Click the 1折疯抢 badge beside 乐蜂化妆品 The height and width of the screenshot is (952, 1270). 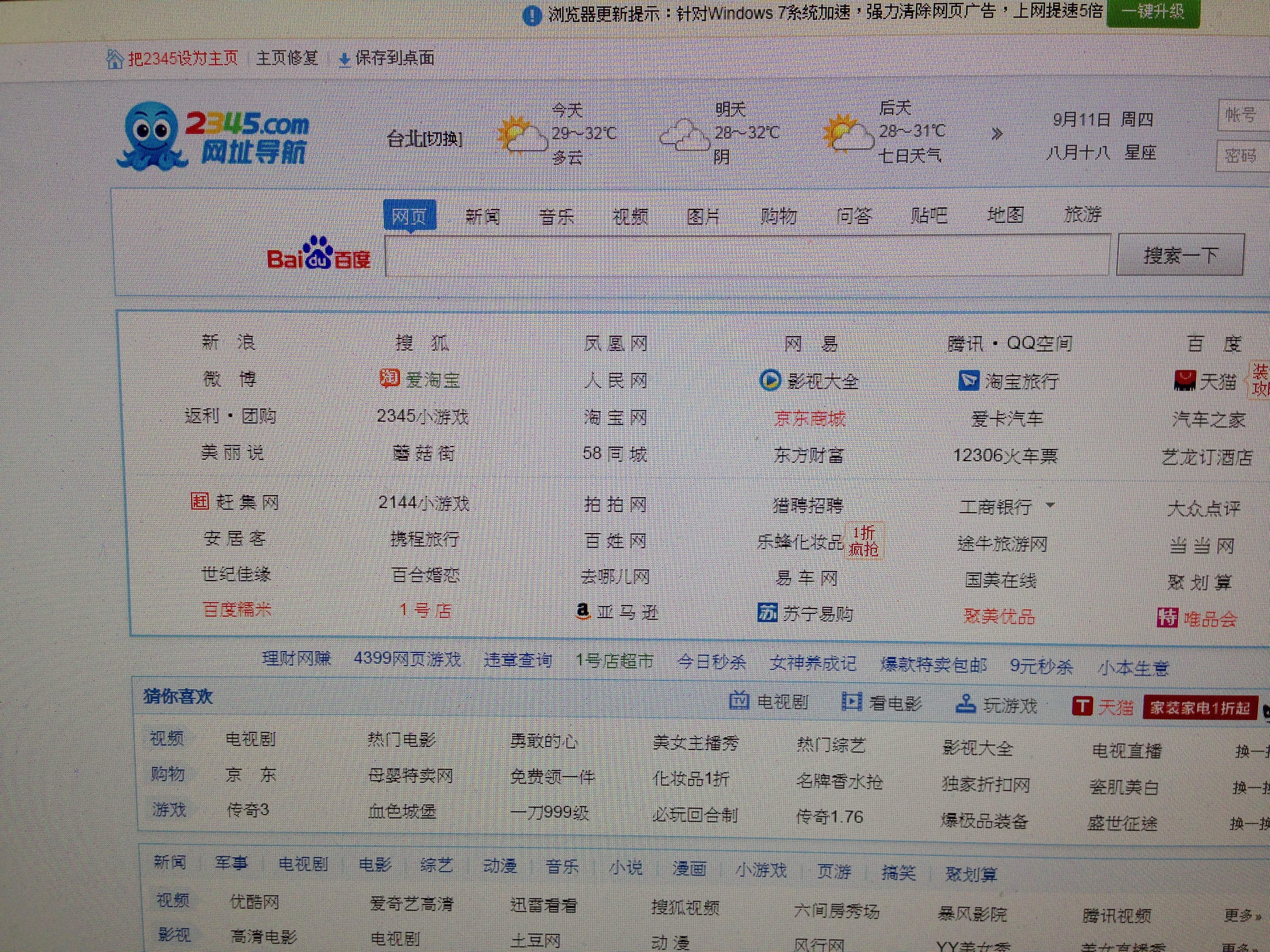tap(864, 541)
